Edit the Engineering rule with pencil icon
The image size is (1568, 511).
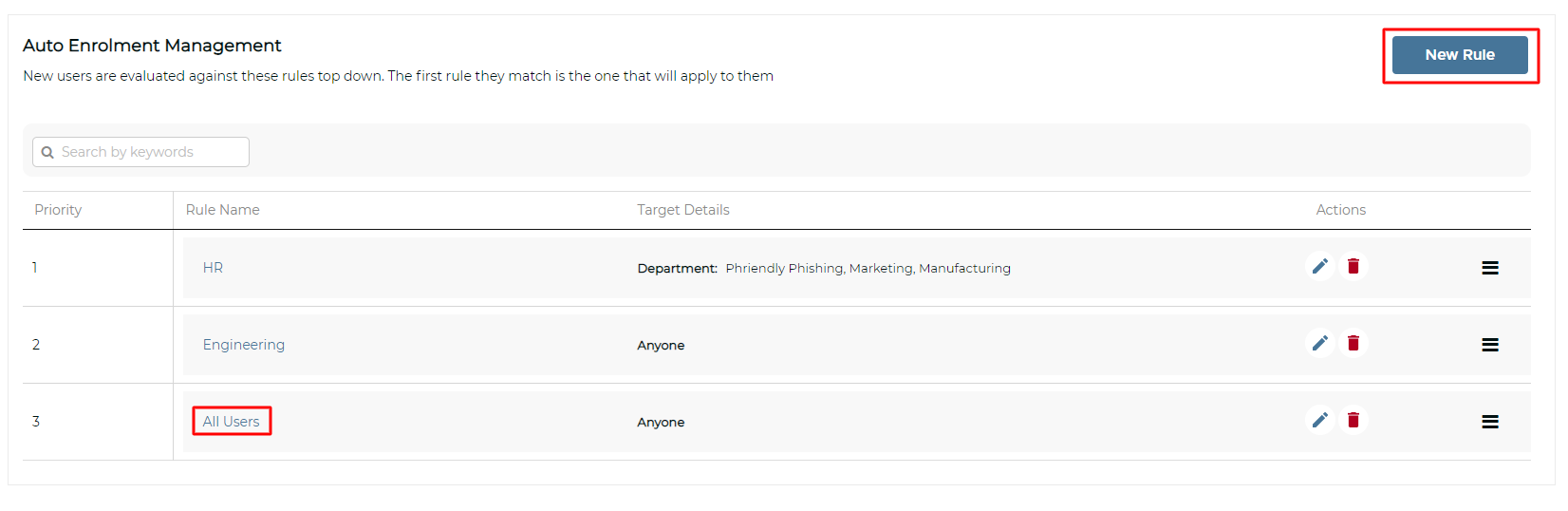1319,344
